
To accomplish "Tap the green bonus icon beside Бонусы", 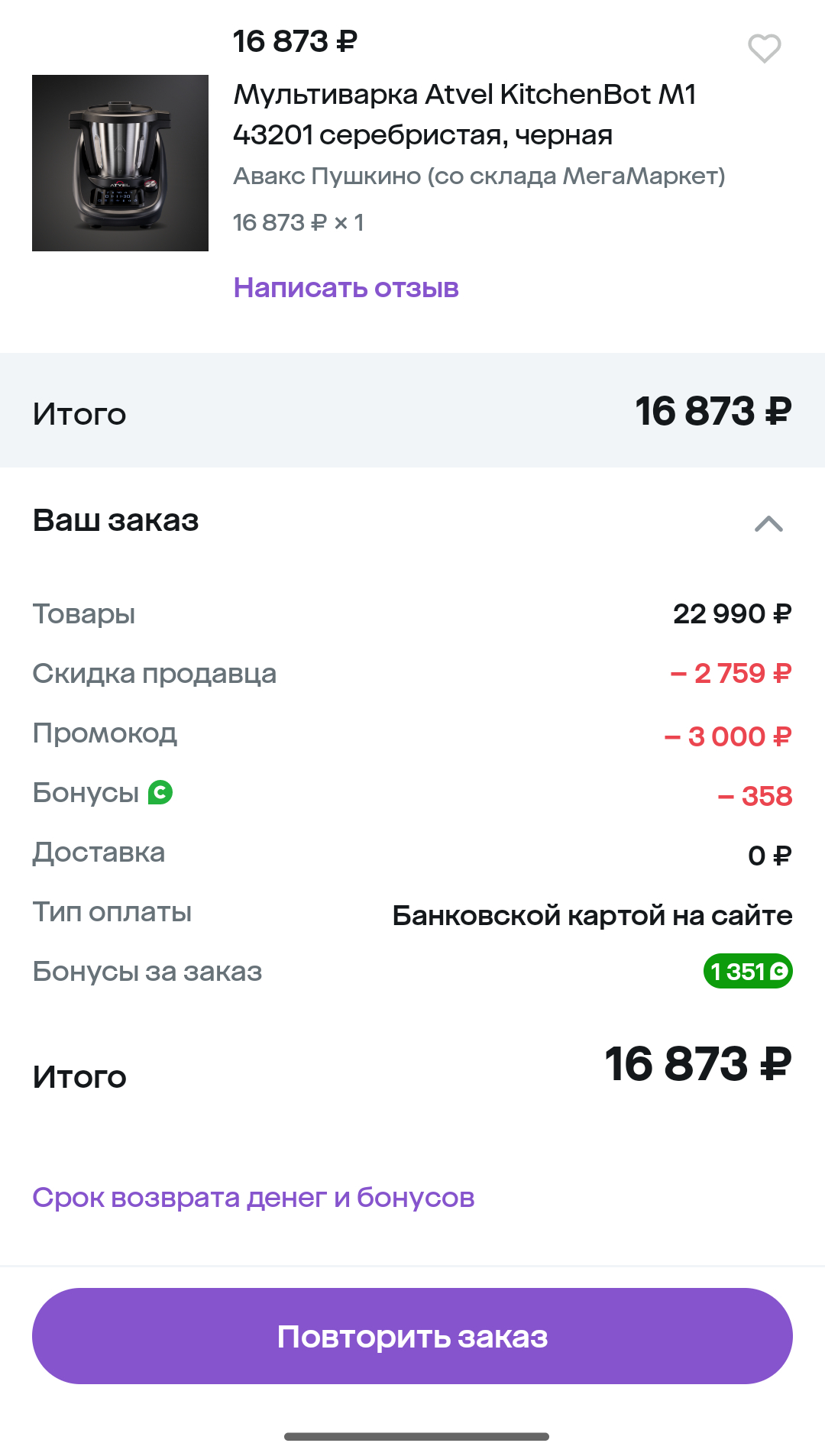I will [160, 792].
